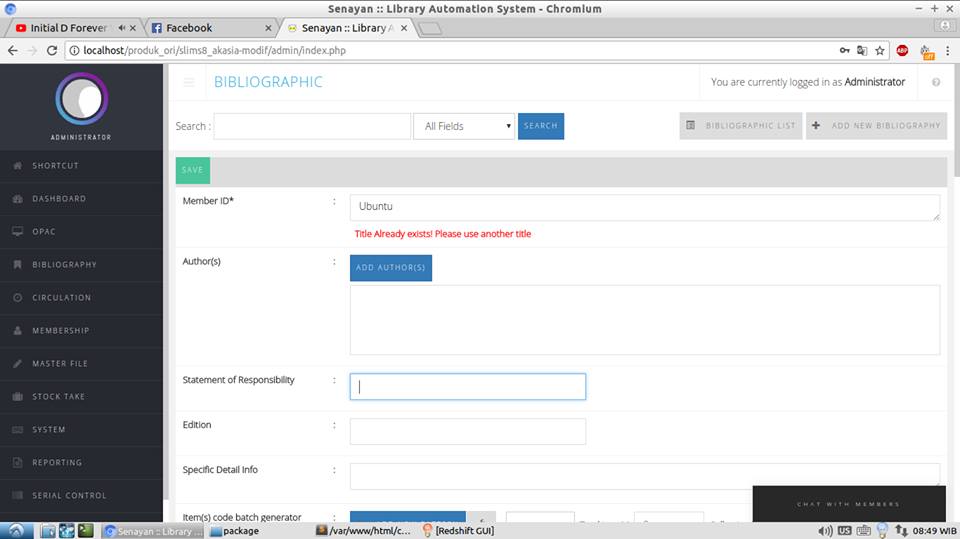
Task: Open the AdBlock extension icon
Action: [x=902, y=50]
